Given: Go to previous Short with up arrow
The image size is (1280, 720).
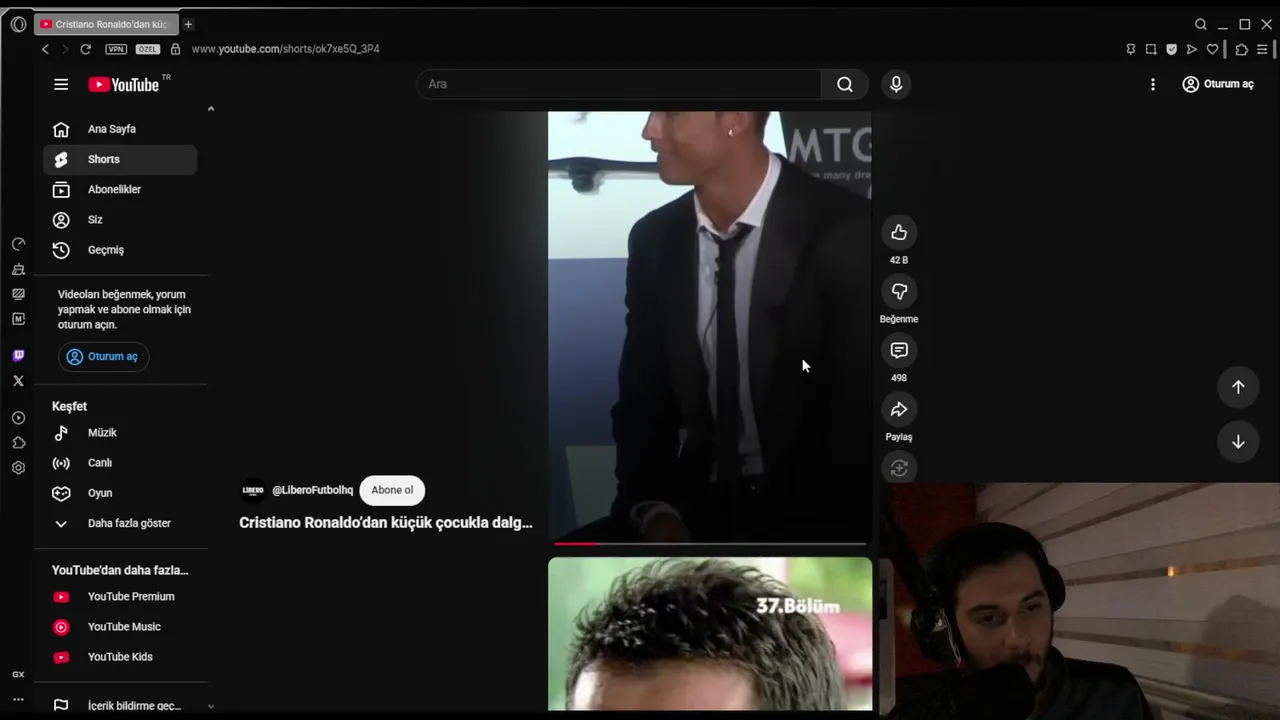Looking at the screenshot, I should [1238, 387].
